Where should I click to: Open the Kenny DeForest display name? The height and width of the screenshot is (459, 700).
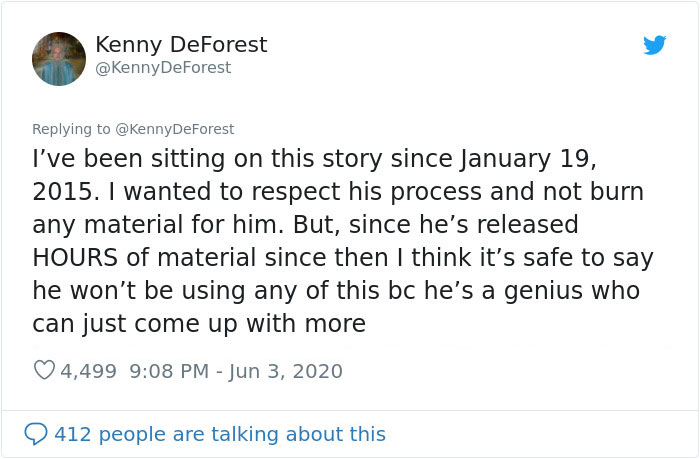pos(181,44)
